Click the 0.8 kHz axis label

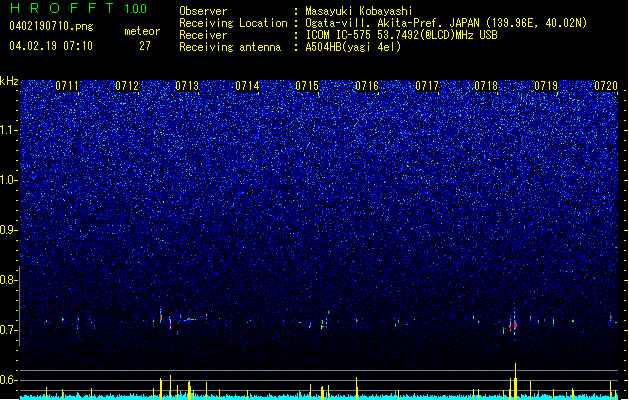pos(9,280)
